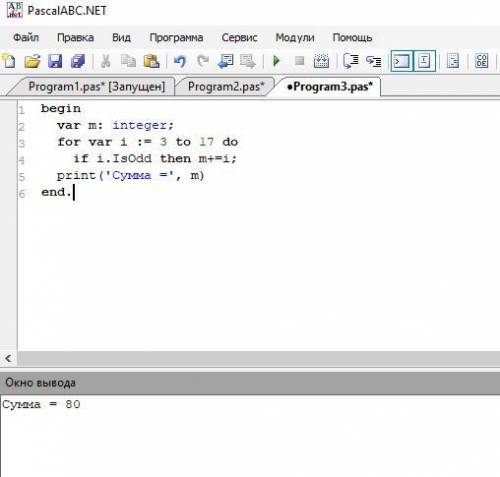Click the New file icon
Screen dimensions: 500x477
click(9, 61)
